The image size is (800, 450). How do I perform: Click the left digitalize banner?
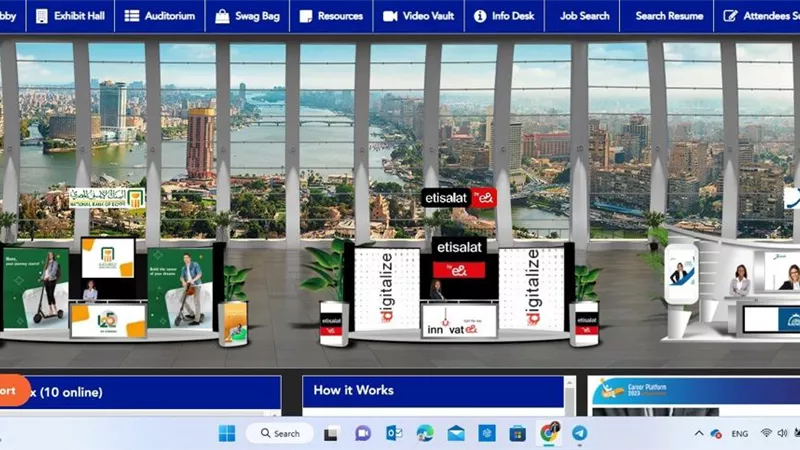(x=387, y=289)
